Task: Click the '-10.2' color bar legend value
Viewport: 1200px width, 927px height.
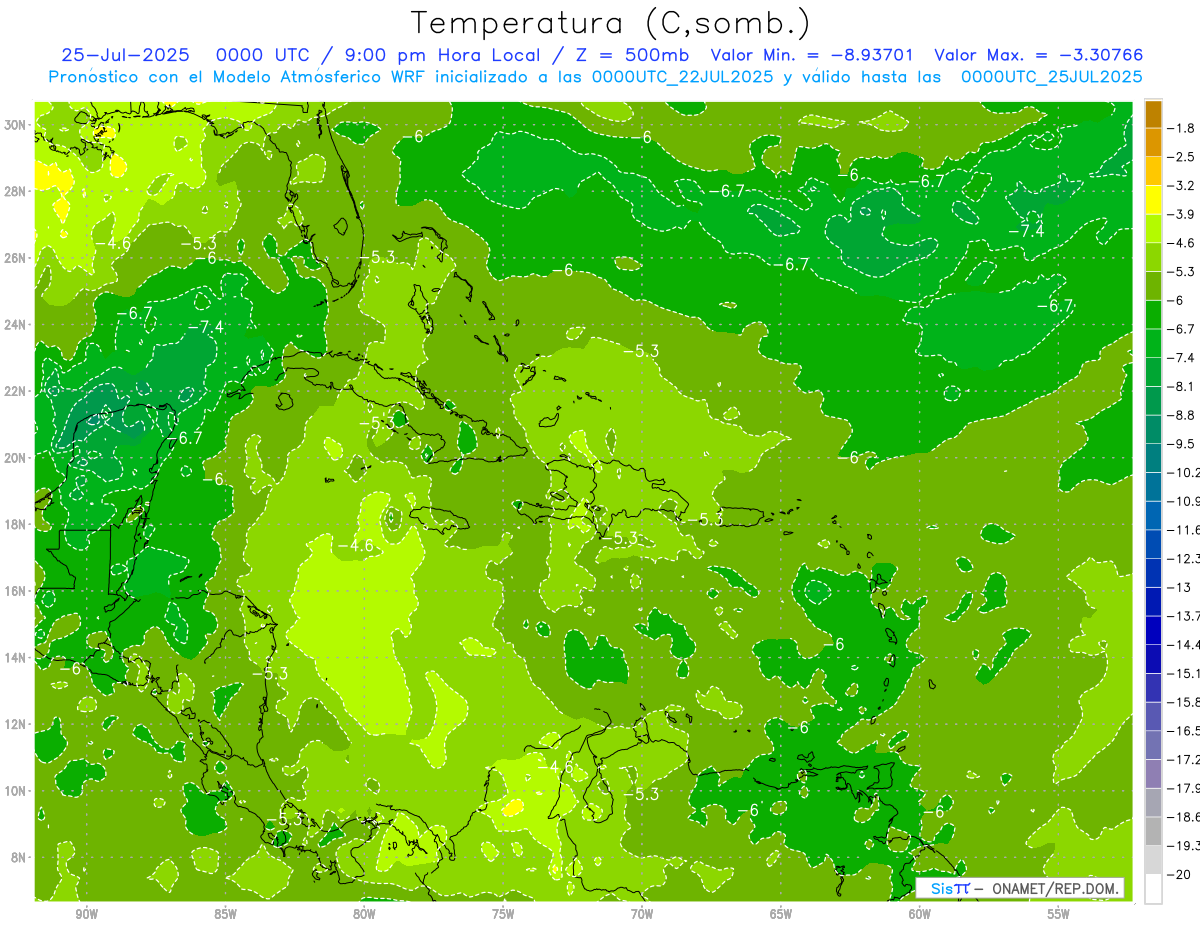Action: point(1183,472)
